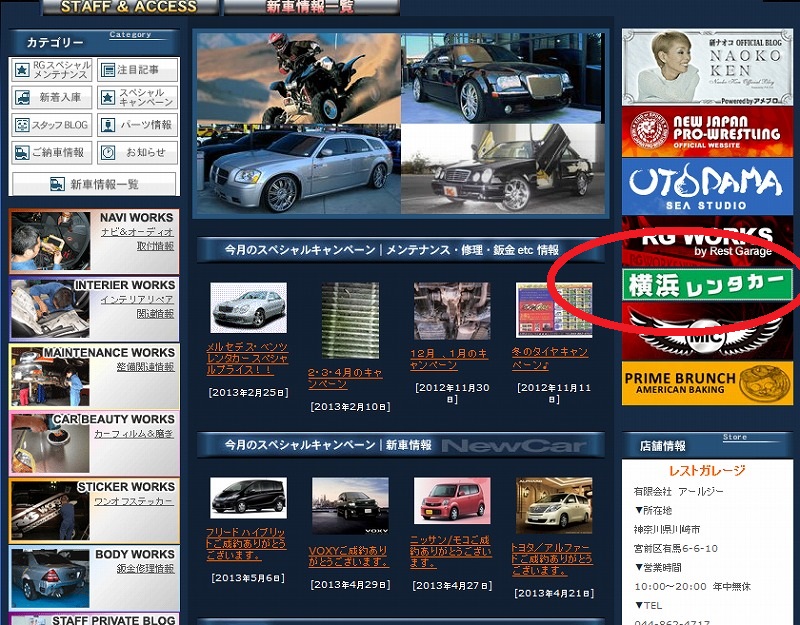The image size is (800, 625).
Task: Open the 横浜レンタカー green banner
Action: 707,285
